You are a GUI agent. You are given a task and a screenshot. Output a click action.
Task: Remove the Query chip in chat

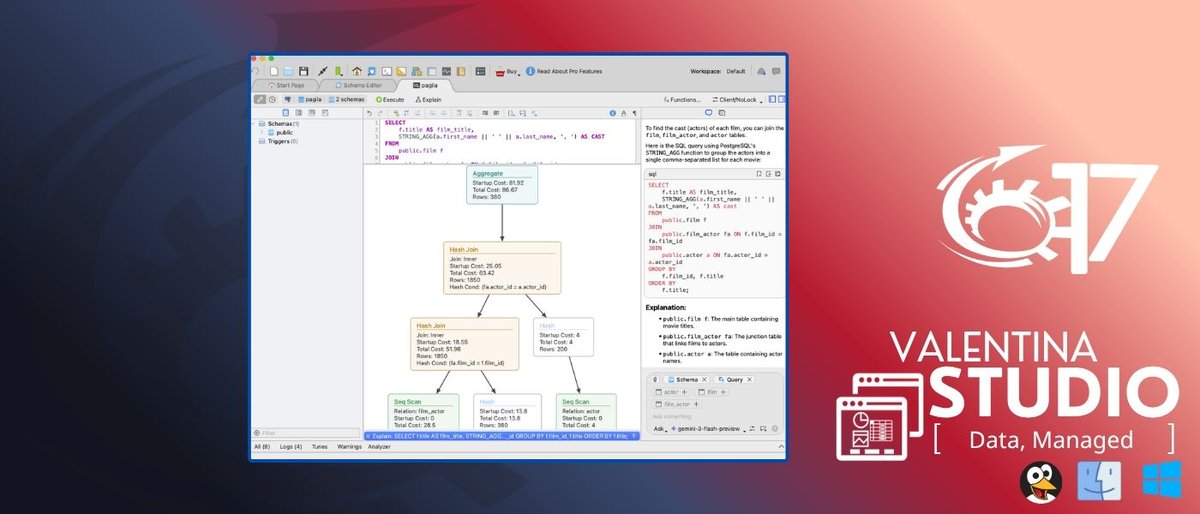pos(749,380)
